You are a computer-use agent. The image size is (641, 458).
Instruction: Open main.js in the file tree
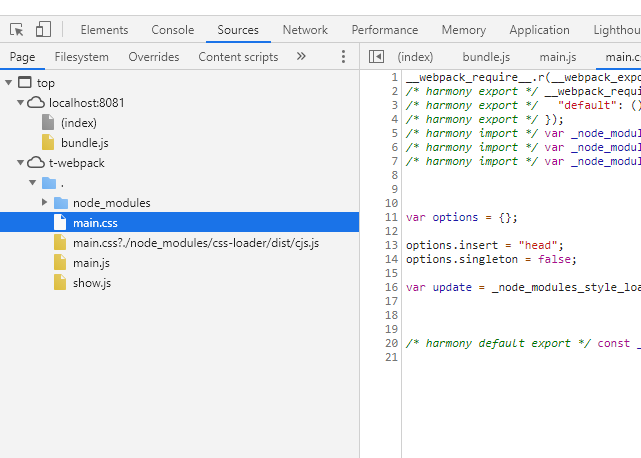click(91, 263)
